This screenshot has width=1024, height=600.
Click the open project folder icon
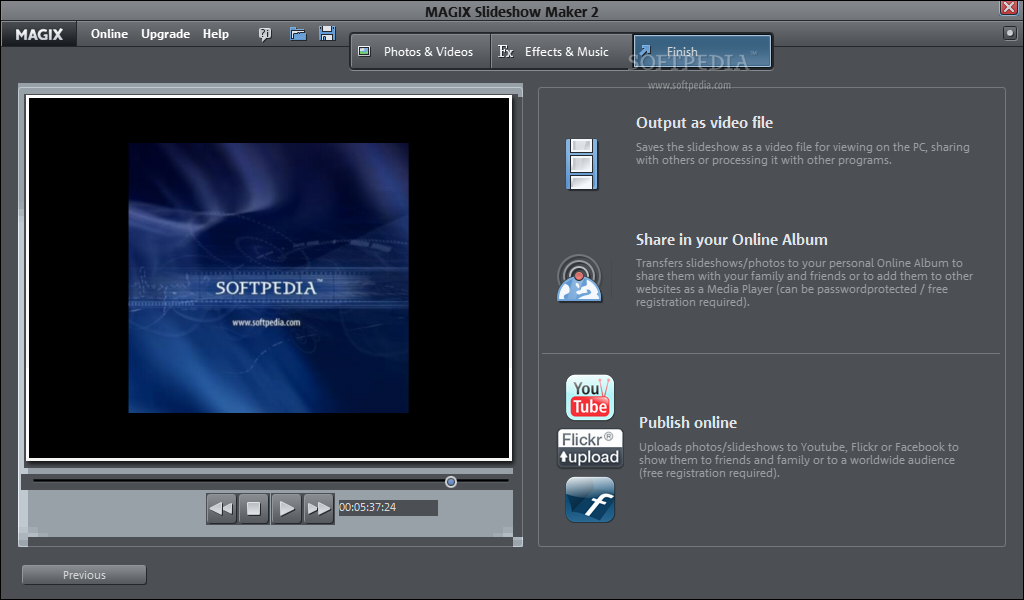coord(298,34)
